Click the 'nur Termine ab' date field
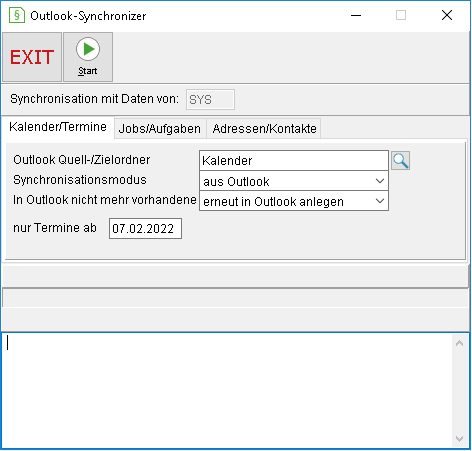 point(145,229)
